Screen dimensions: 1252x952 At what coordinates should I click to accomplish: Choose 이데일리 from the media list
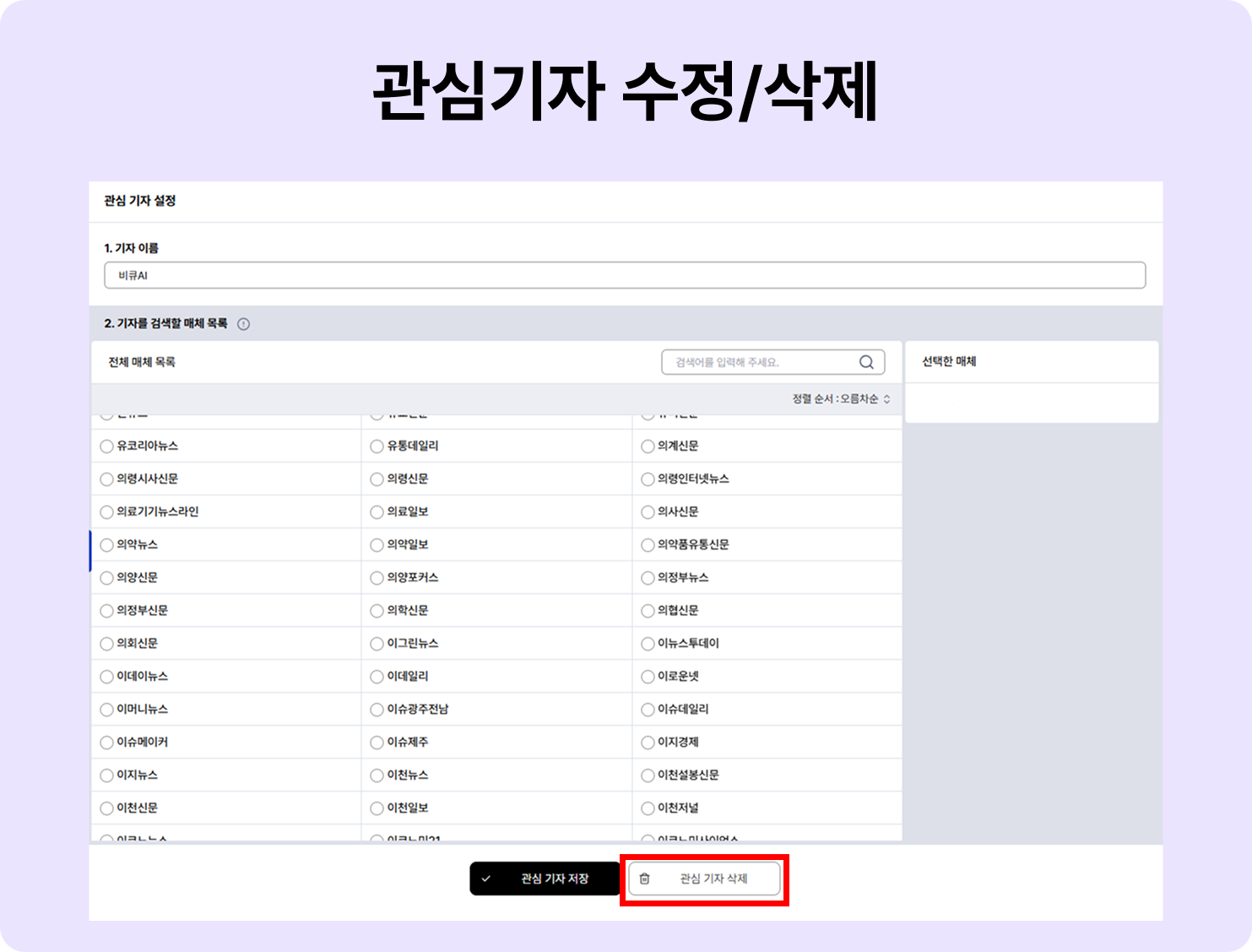pos(408,677)
